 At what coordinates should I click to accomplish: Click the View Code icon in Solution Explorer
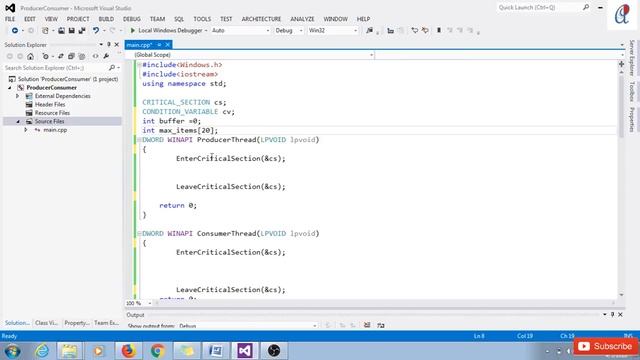click(96, 56)
